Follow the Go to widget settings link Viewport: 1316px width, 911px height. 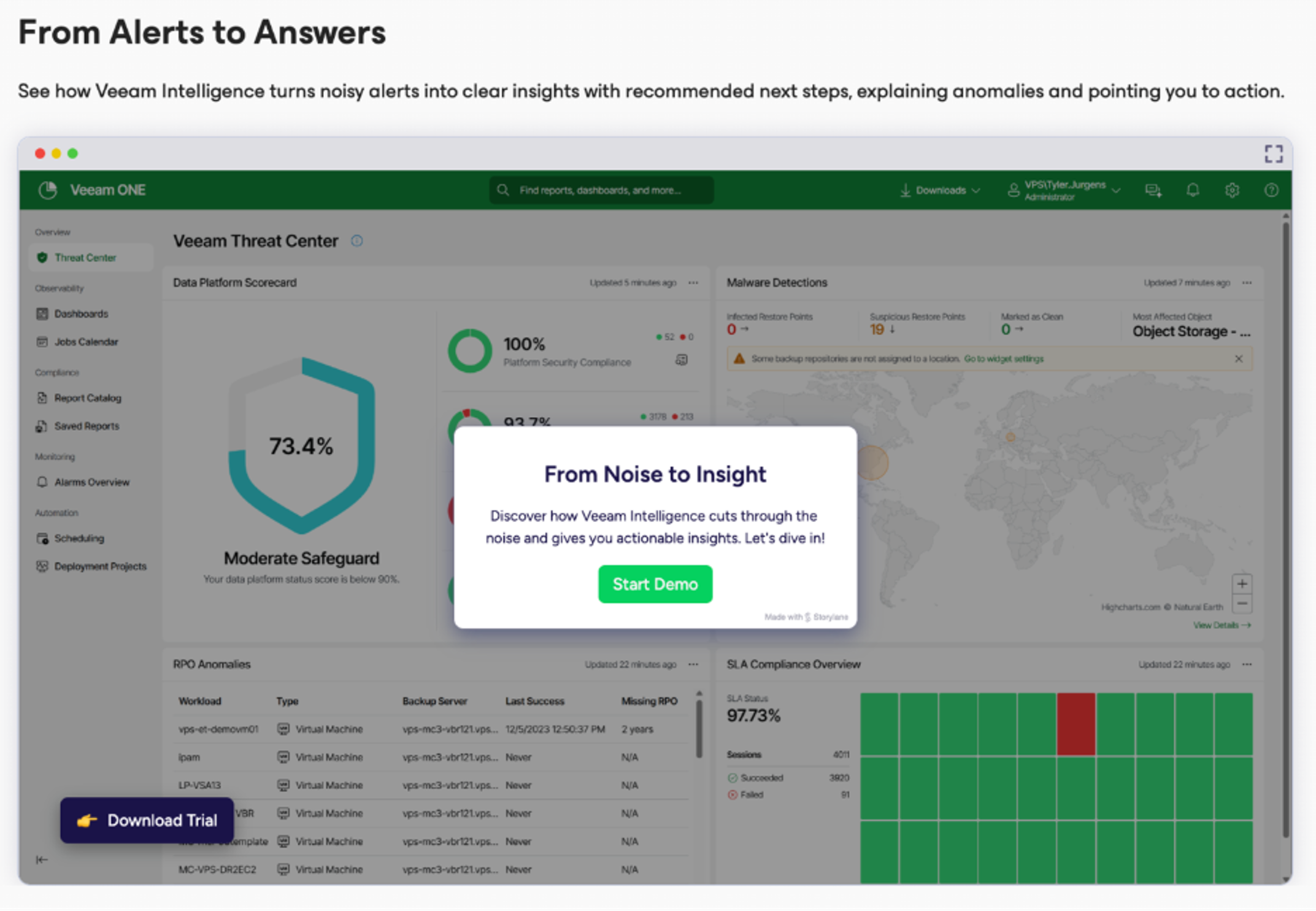pyautogui.click(x=1003, y=359)
